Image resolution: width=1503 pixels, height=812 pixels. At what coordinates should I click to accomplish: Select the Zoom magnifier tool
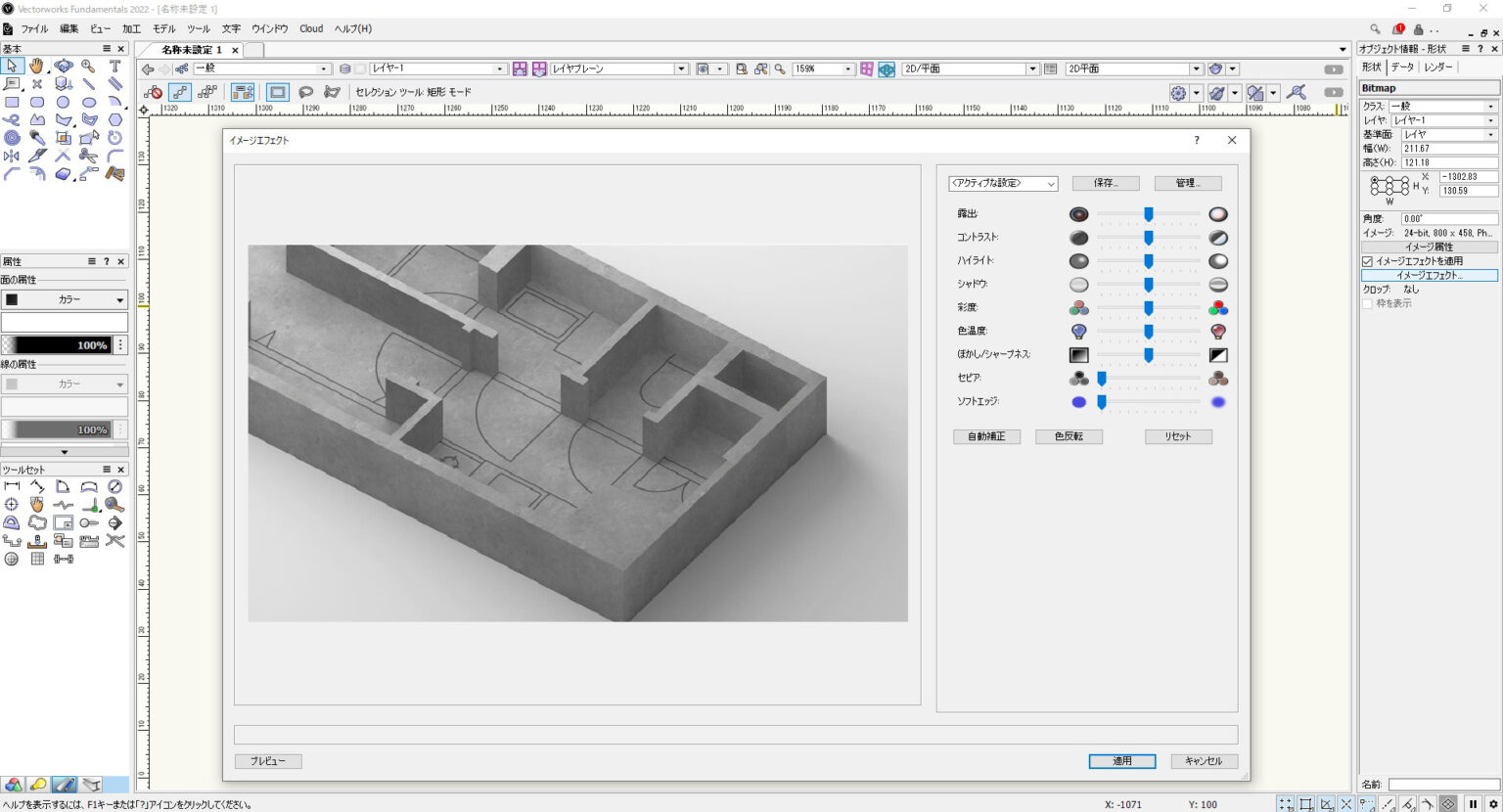click(x=88, y=66)
